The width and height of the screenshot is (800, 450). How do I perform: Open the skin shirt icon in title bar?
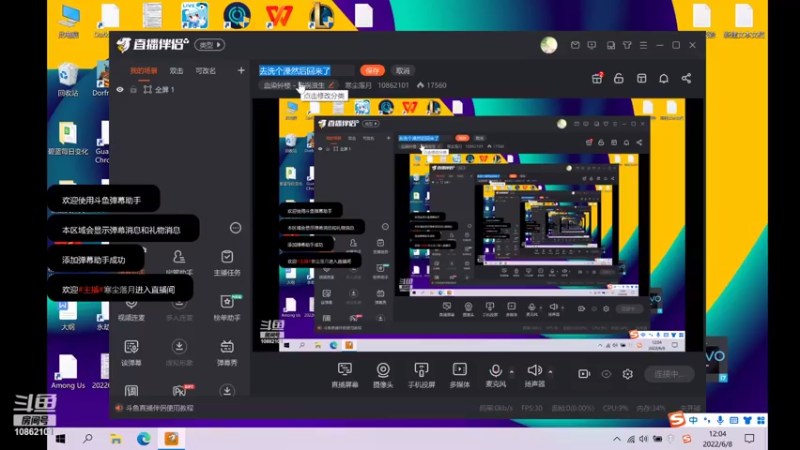coord(627,45)
